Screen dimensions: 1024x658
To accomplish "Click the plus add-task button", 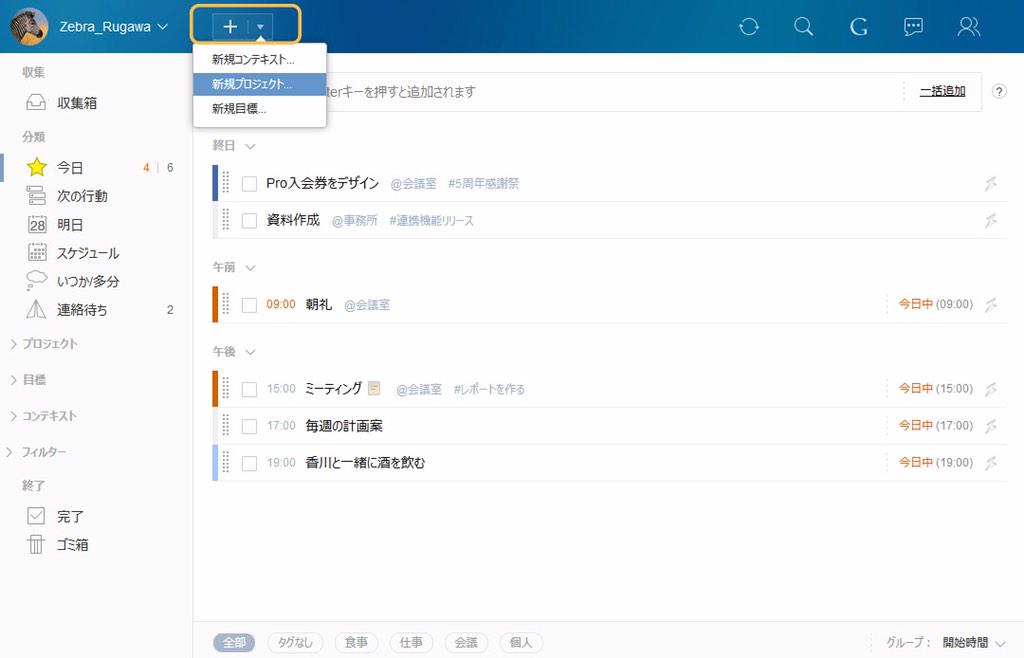I will click(230, 27).
